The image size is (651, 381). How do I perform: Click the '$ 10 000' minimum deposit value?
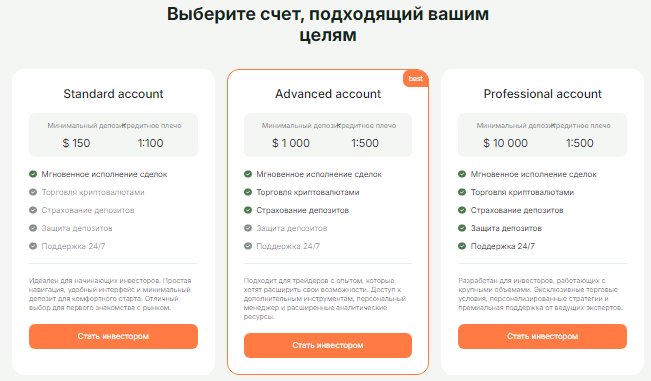click(x=505, y=143)
